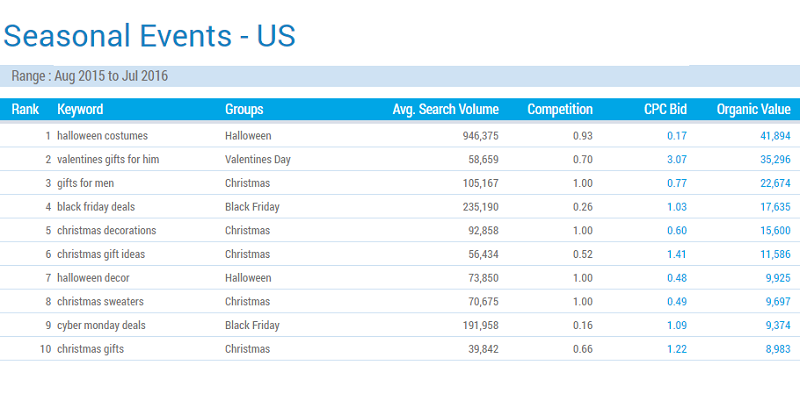800x401 pixels.
Task: Click the christmas sweaters keyword
Action: pyautogui.click(x=100, y=301)
